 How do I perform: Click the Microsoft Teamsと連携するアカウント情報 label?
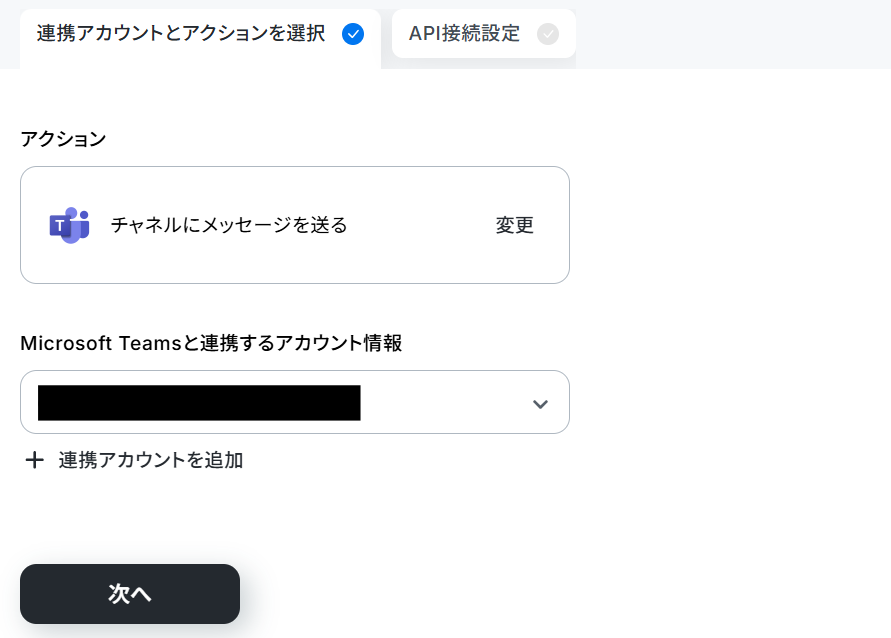[x=211, y=343]
